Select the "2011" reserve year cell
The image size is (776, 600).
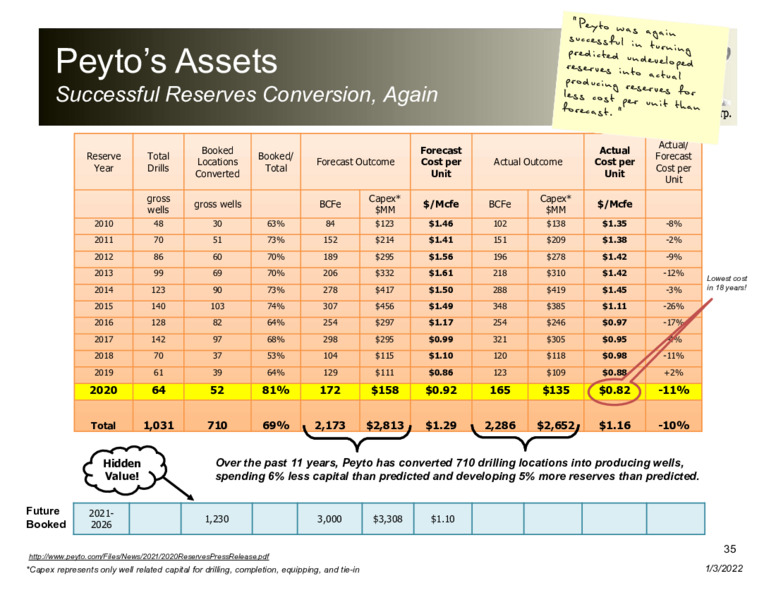pyautogui.click(x=103, y=240)
